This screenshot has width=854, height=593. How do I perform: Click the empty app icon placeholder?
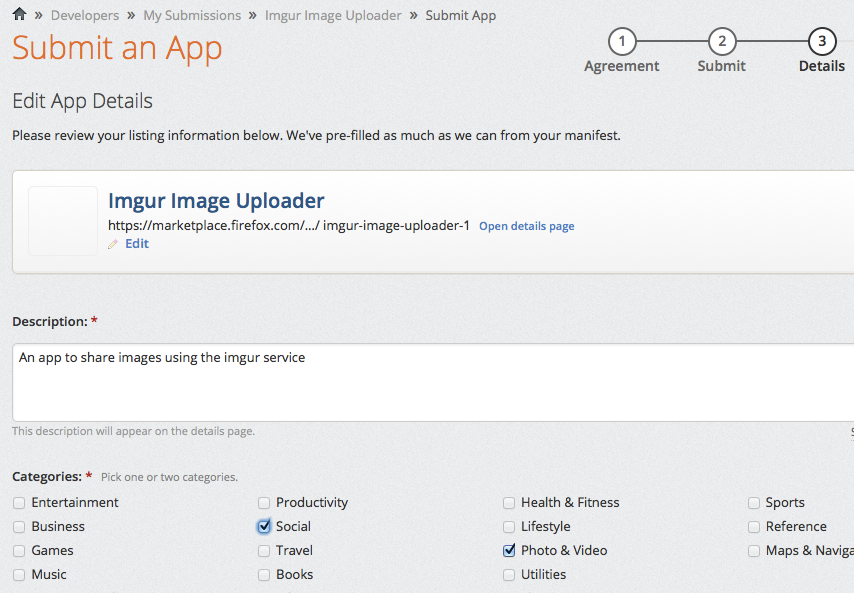coord(63,221)
